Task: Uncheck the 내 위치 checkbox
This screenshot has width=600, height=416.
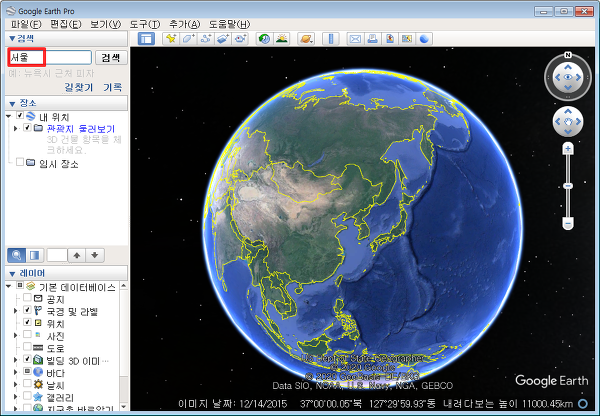Action: coord(20,116)
